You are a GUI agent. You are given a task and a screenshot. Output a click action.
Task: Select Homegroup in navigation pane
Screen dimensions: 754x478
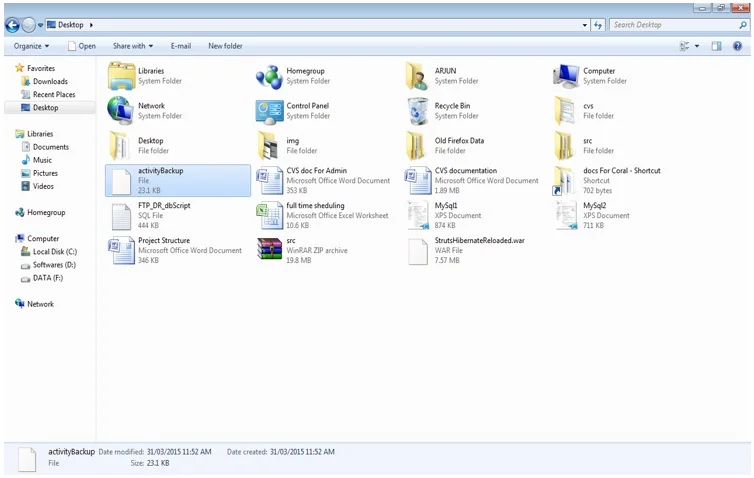pos(46,213)
